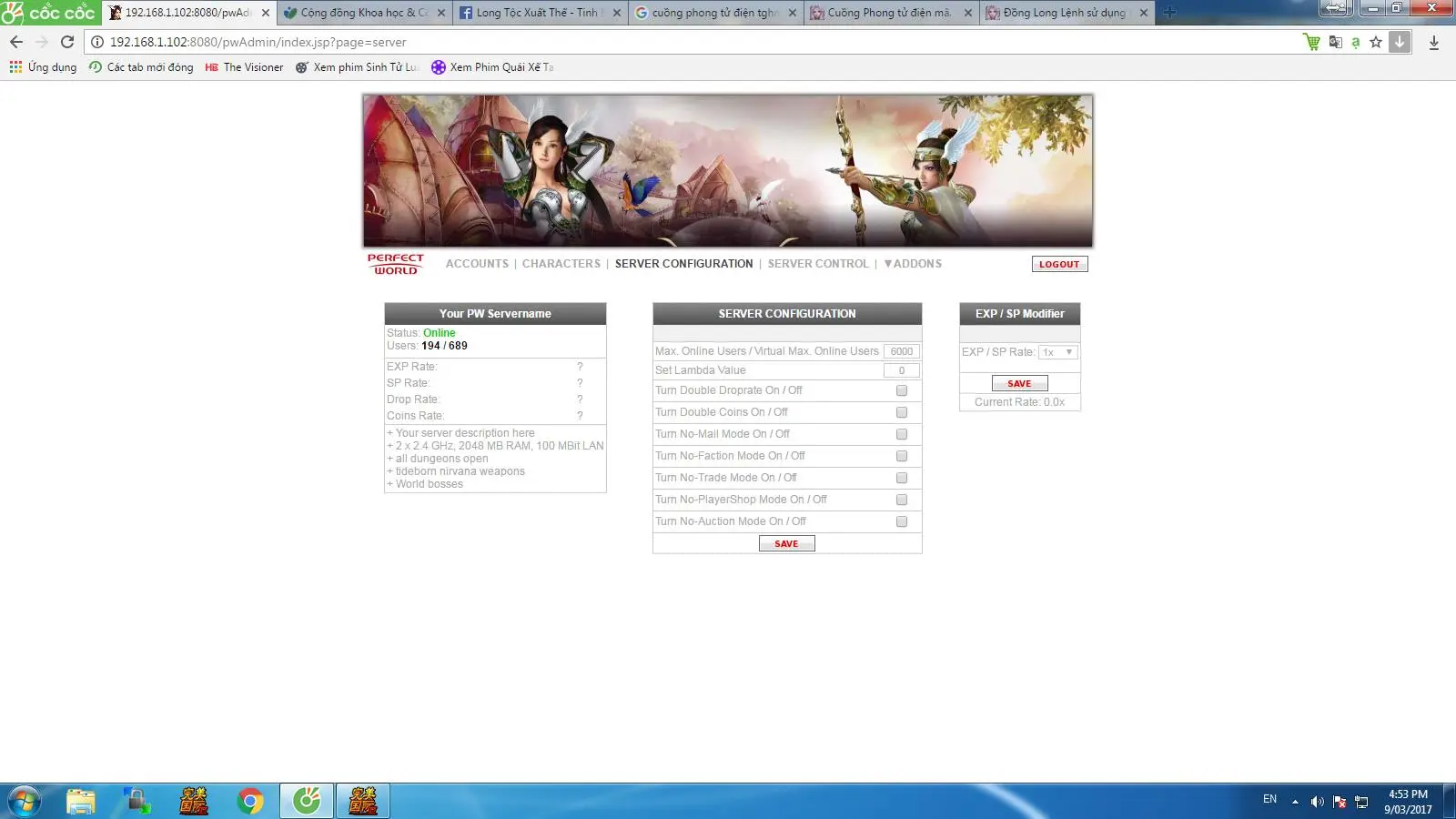Open Các tab mới đóng bookmark
The height and width of the screenshot is (819, 1456).
tap(141, 67)
